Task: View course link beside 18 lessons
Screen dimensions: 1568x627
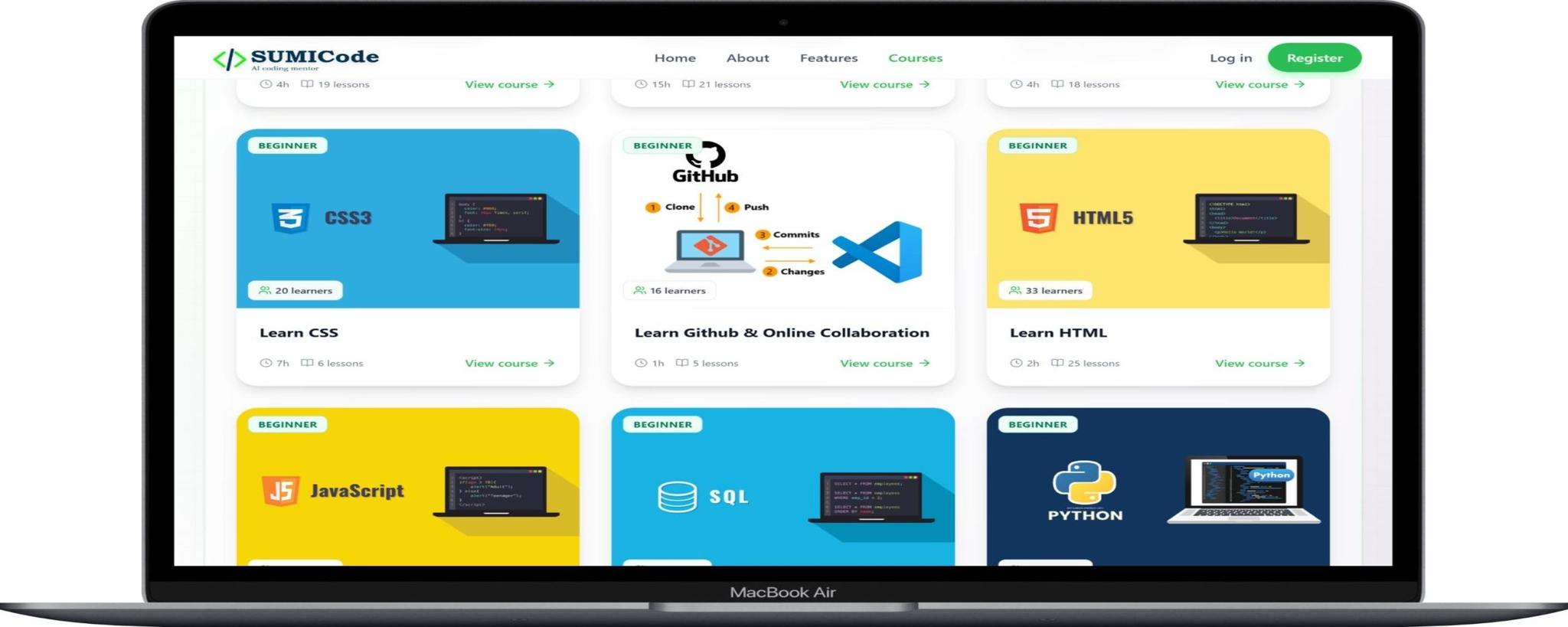Action: point(1259,84)
